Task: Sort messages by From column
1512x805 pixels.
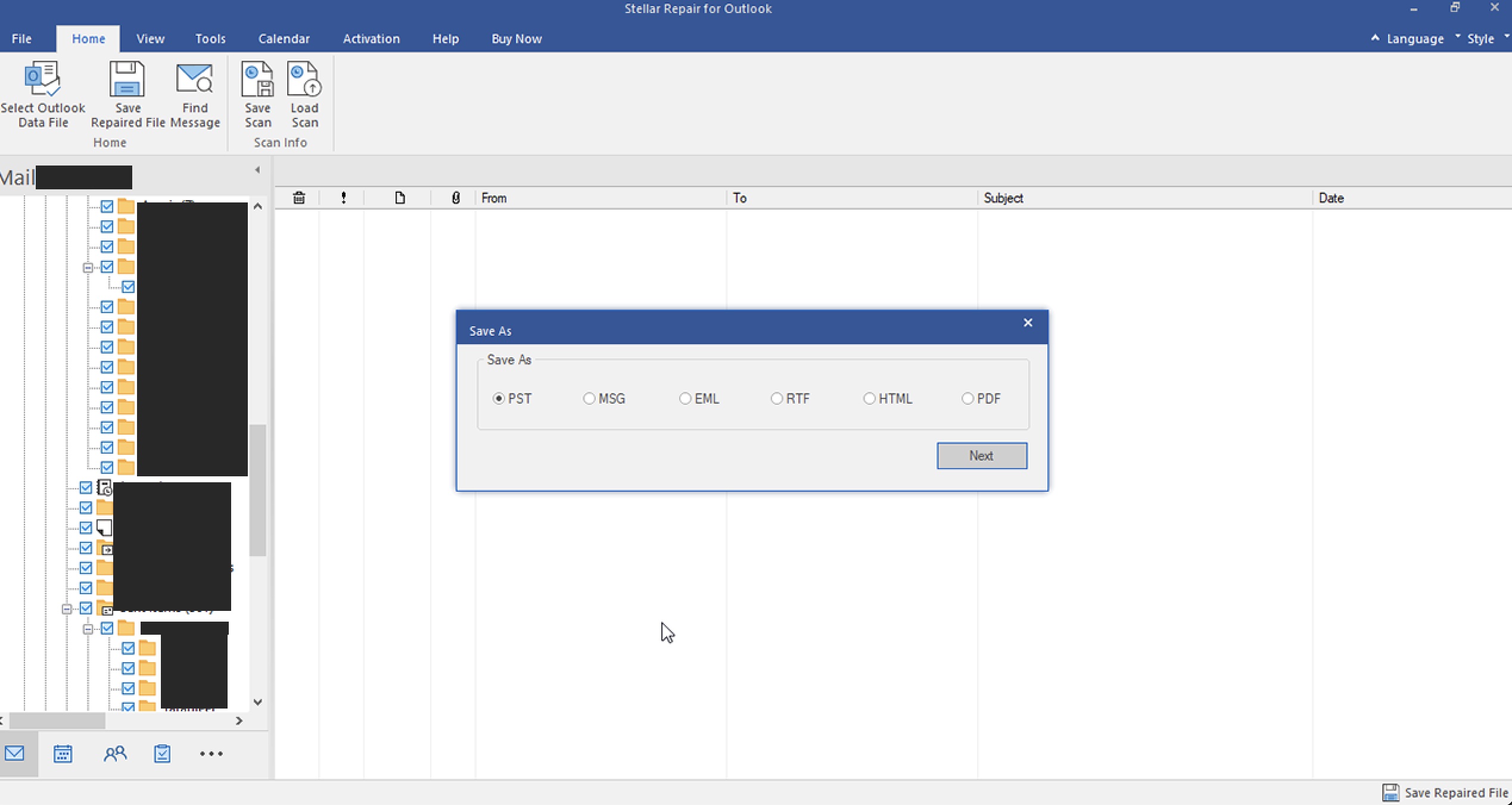Action: point(601,198)
